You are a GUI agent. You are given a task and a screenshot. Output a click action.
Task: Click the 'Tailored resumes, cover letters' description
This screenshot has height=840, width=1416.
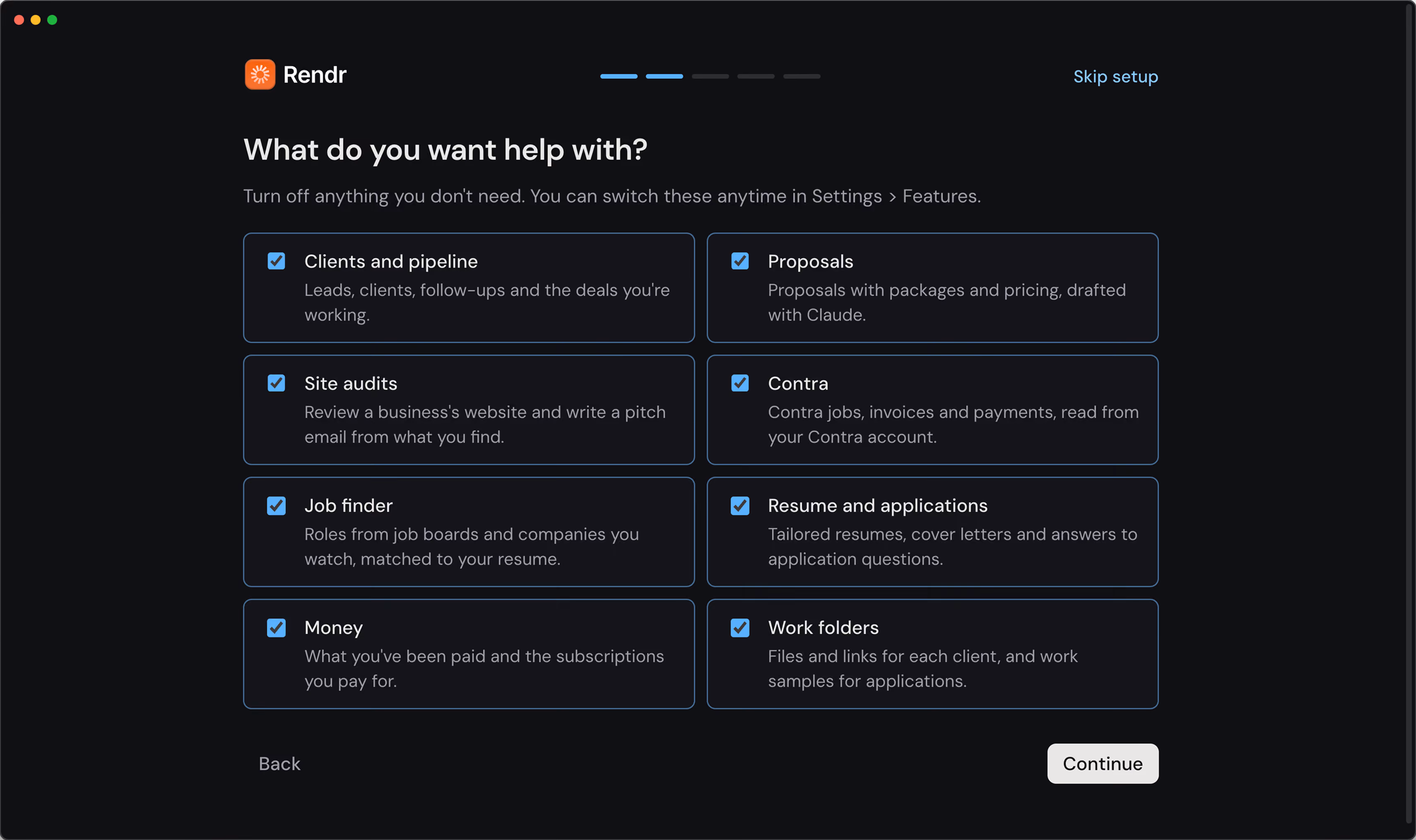[x=952, y=546]
